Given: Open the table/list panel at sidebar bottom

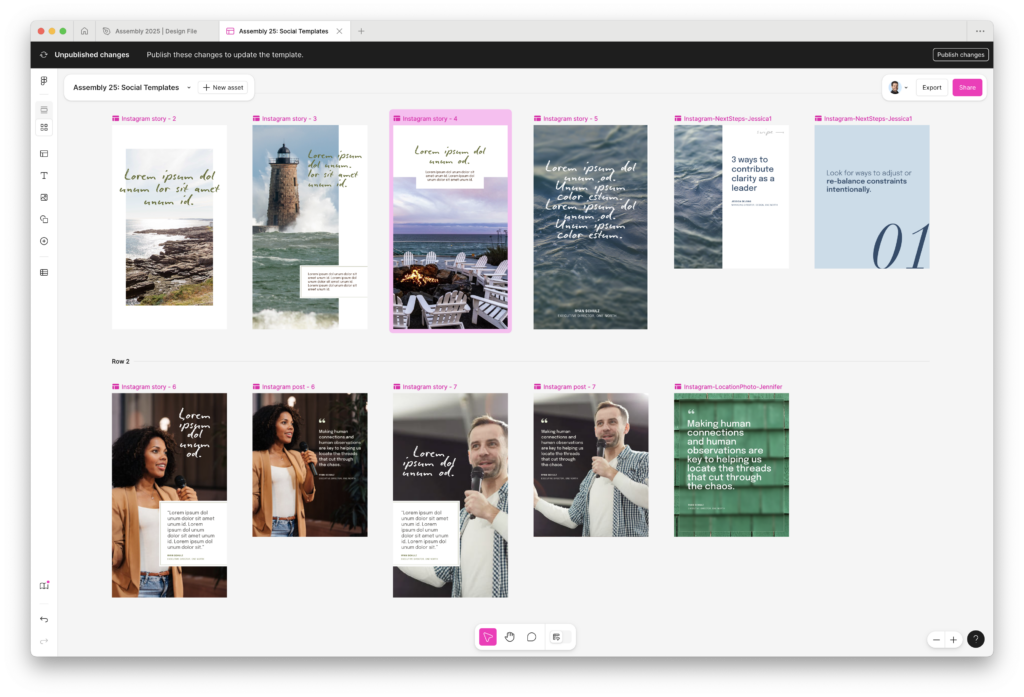Looking at the screenshot, I should coord(43,272).
